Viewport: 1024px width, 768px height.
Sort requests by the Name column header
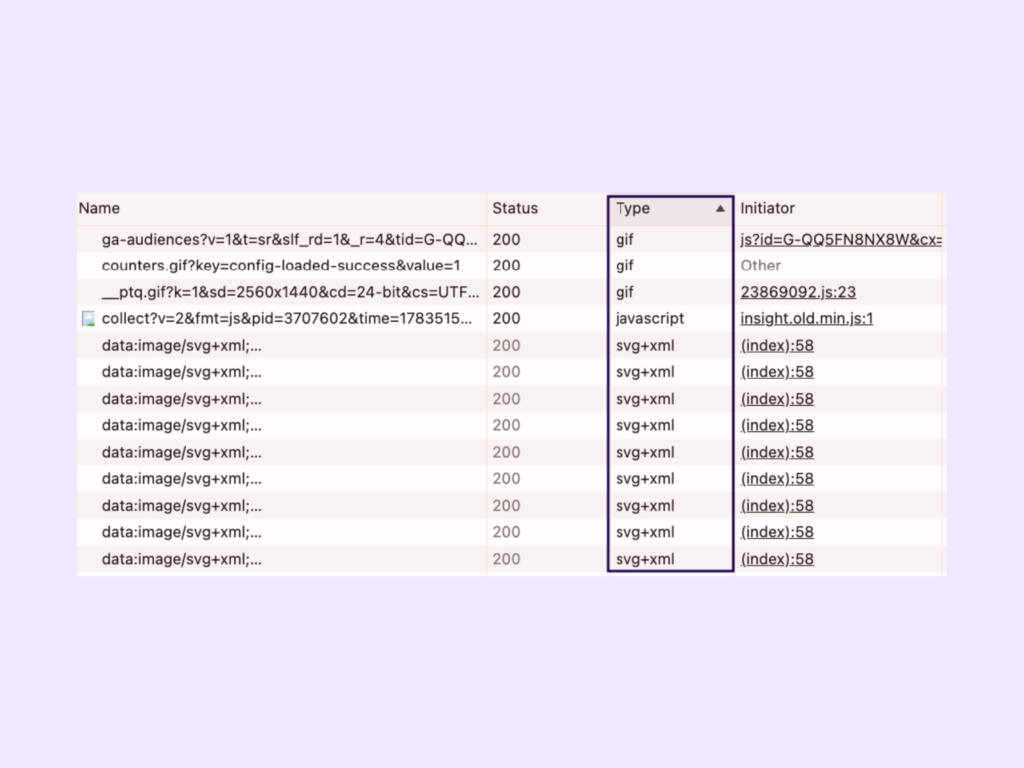[x=99, y=208]
